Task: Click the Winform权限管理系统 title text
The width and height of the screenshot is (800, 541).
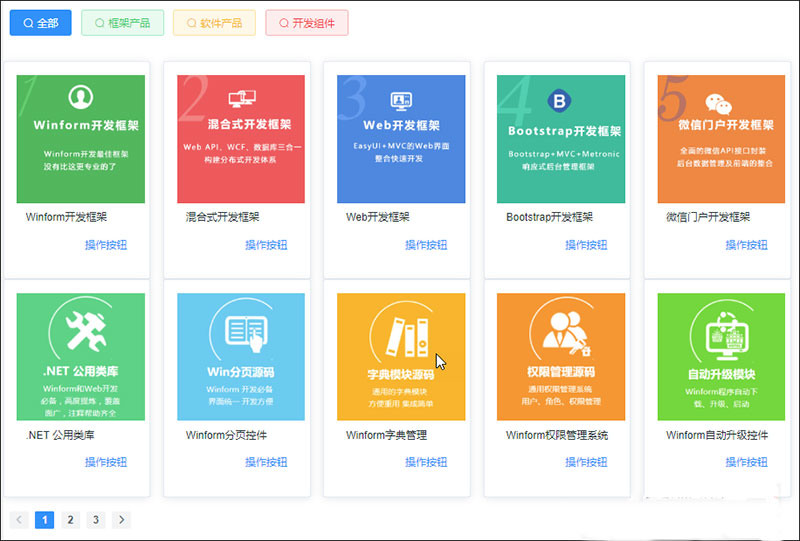Action: click(557, 435)
